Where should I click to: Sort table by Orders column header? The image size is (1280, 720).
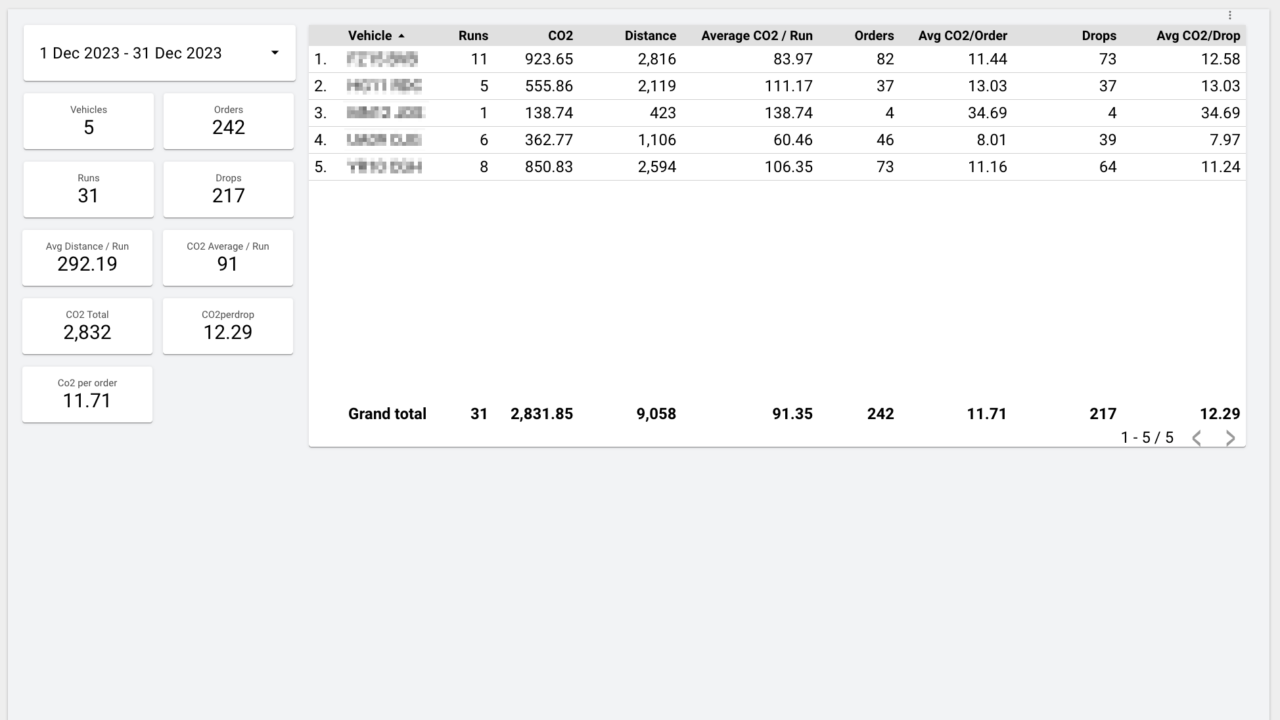(874, 35)
